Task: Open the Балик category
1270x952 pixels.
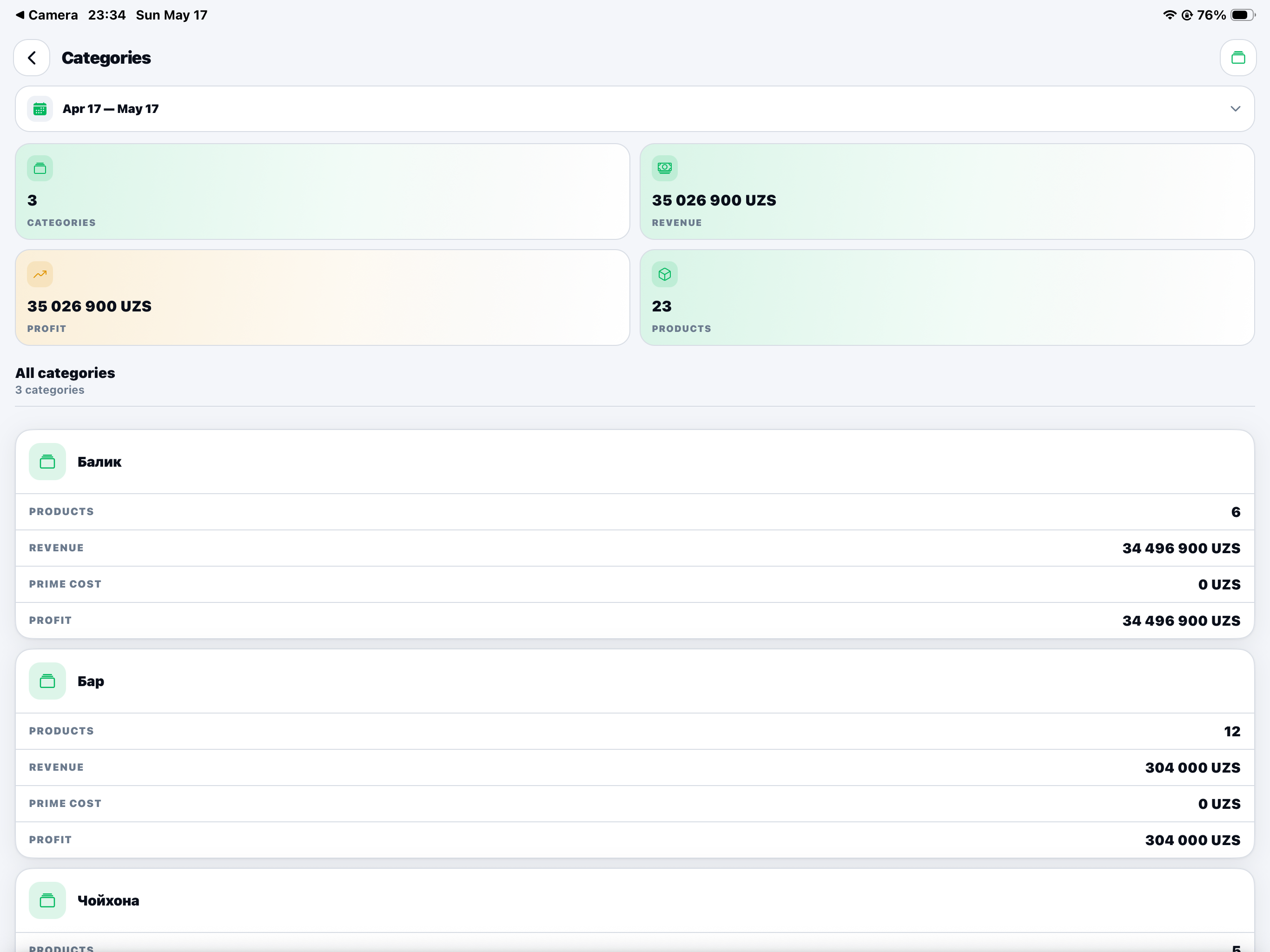Action: [x=635, y=462]
